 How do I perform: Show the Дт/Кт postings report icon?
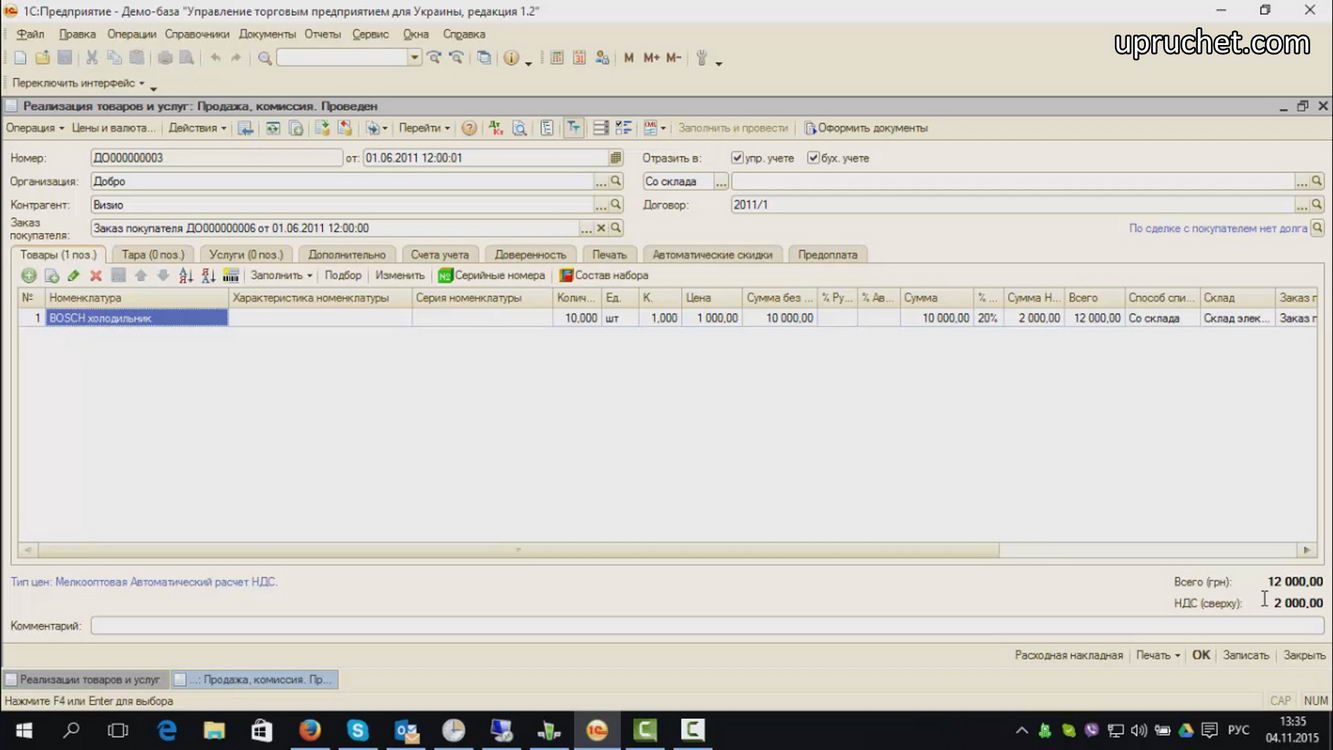496,128
